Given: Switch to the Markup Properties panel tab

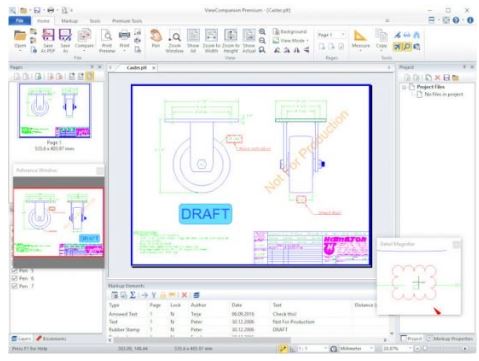Looking at the screenshot, I should pyautogui.click(x=450, y=338).
